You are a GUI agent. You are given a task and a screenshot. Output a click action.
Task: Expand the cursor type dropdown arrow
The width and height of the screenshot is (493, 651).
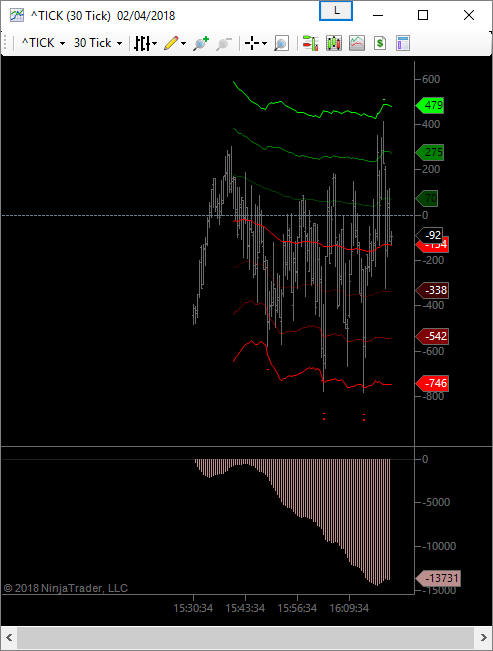click(x=264, y=43)
